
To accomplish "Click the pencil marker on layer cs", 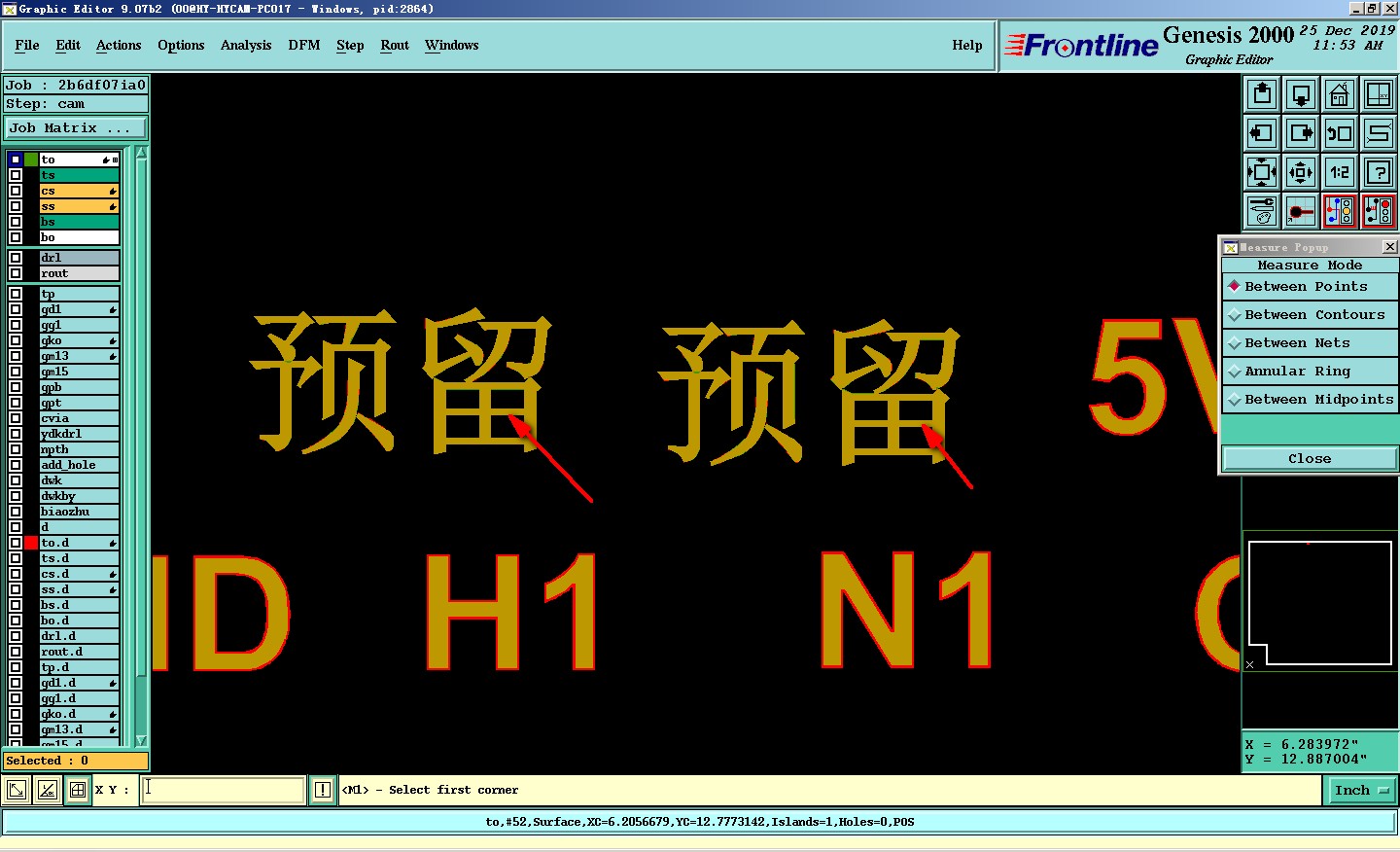I will [113, 191].
